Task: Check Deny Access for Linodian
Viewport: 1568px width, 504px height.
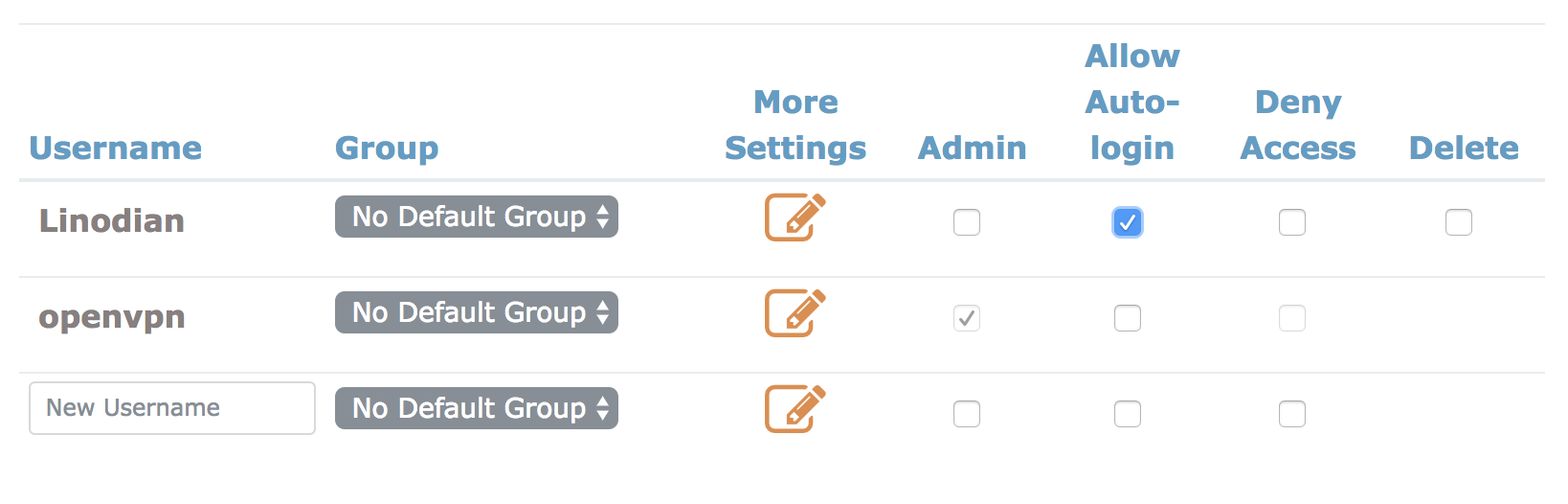Action: coord(1292,222)
